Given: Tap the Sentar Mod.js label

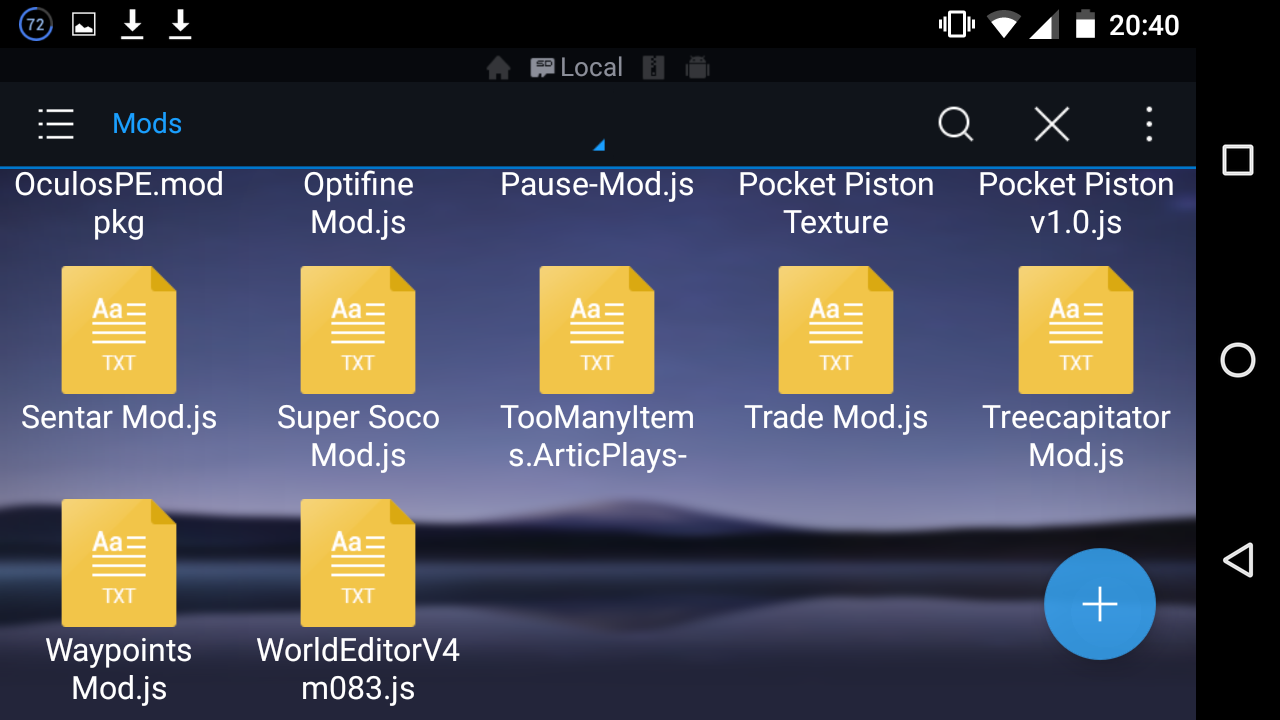Looking at the screenshot, I should point(119,417).
